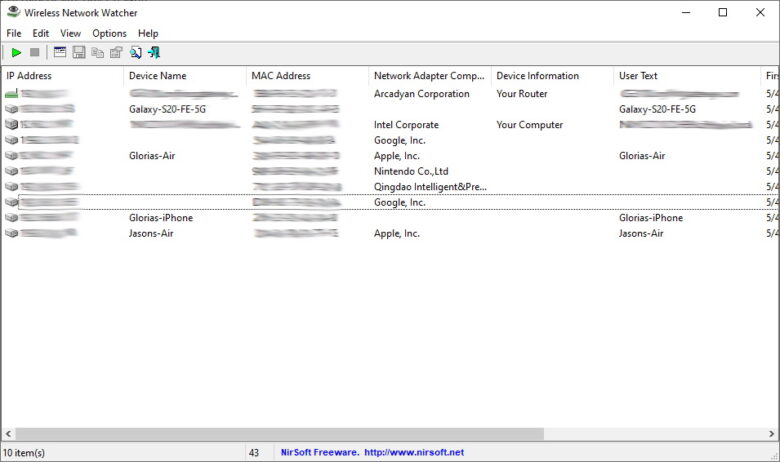Select the device icon of the Galaxy-S20-FE-5G row

click(11, 109)
